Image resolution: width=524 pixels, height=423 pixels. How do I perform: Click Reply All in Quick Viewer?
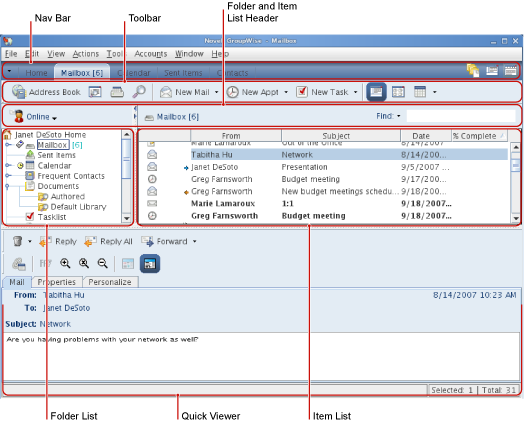point(108,241)
